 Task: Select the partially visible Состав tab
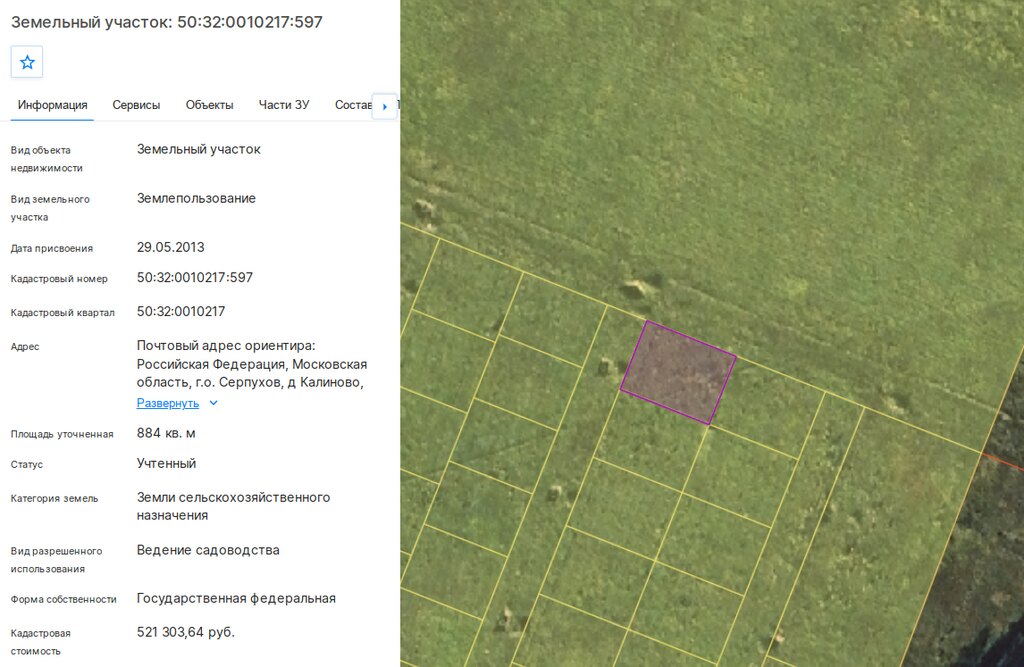pos(353,105)
